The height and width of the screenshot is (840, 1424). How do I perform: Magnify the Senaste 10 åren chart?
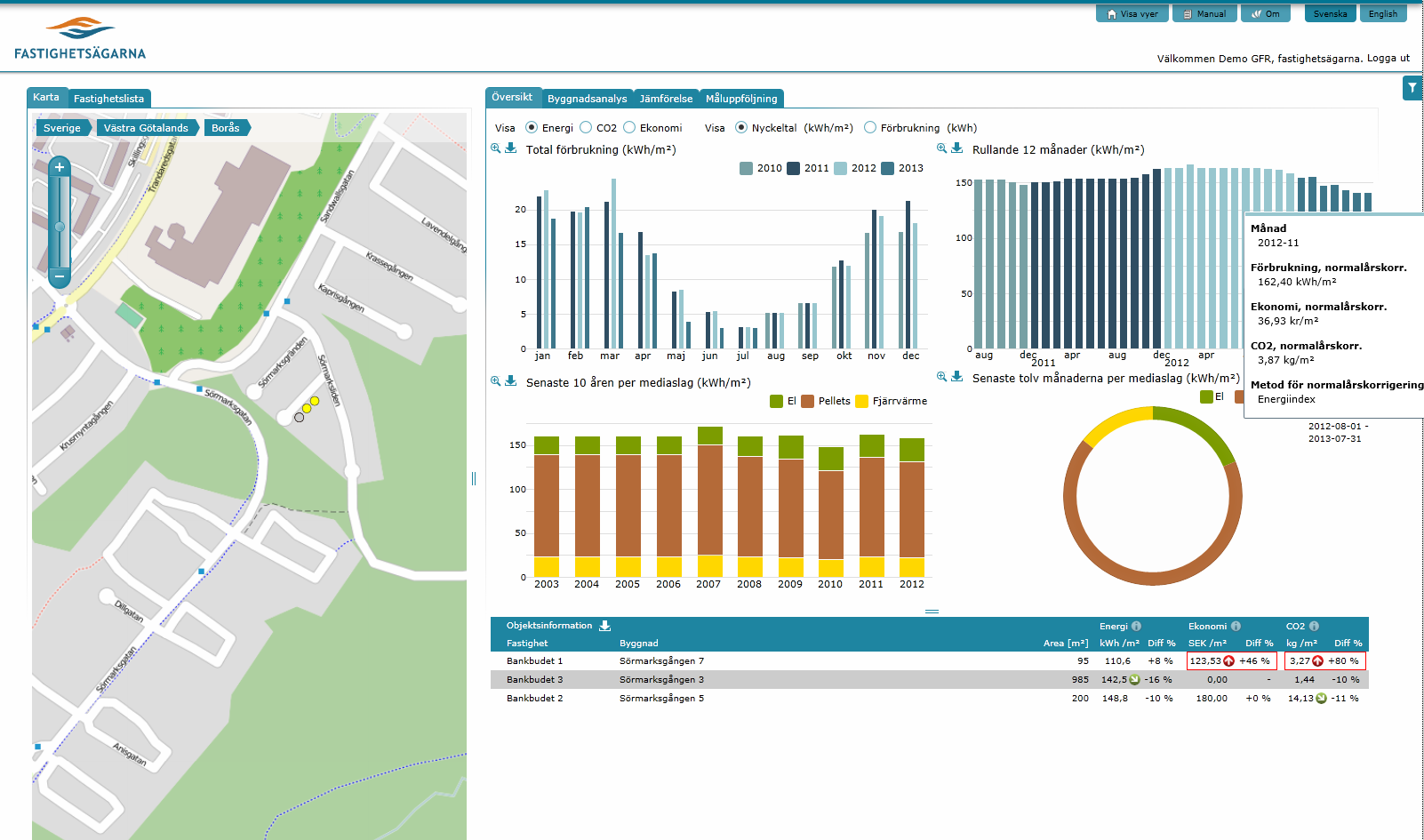[x=496, y=381]
